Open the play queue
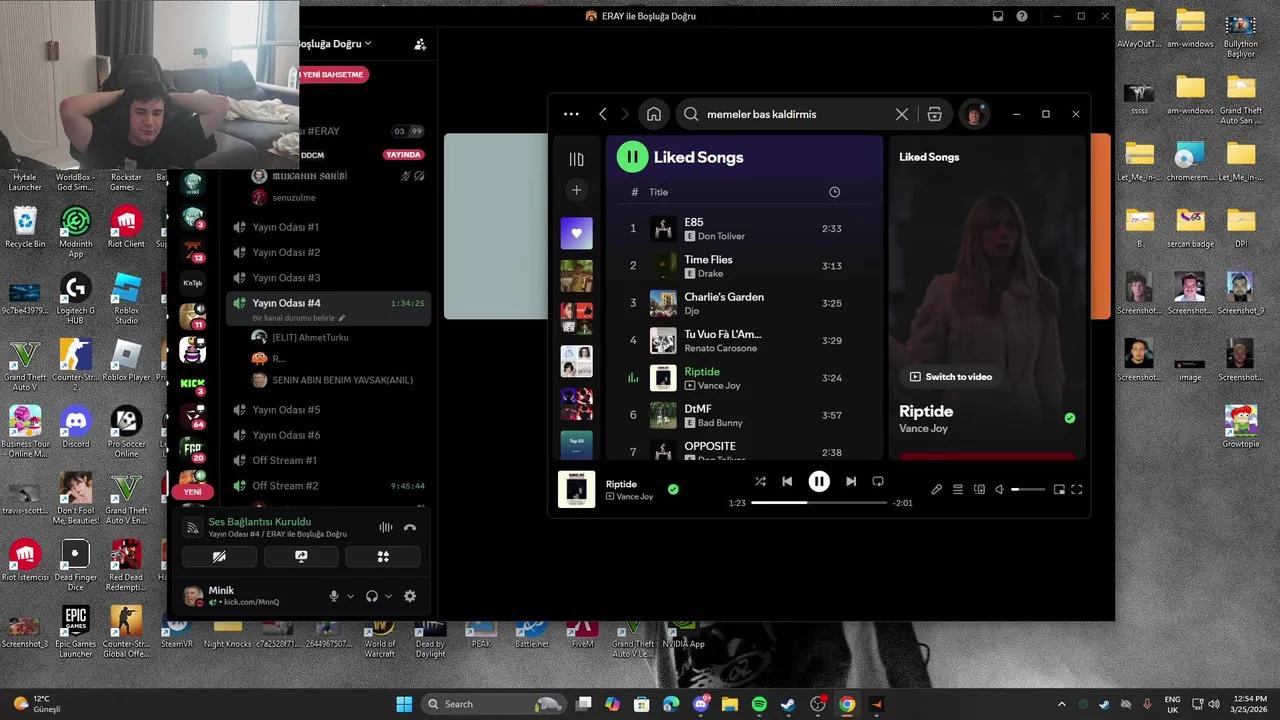 pos(958,489)
